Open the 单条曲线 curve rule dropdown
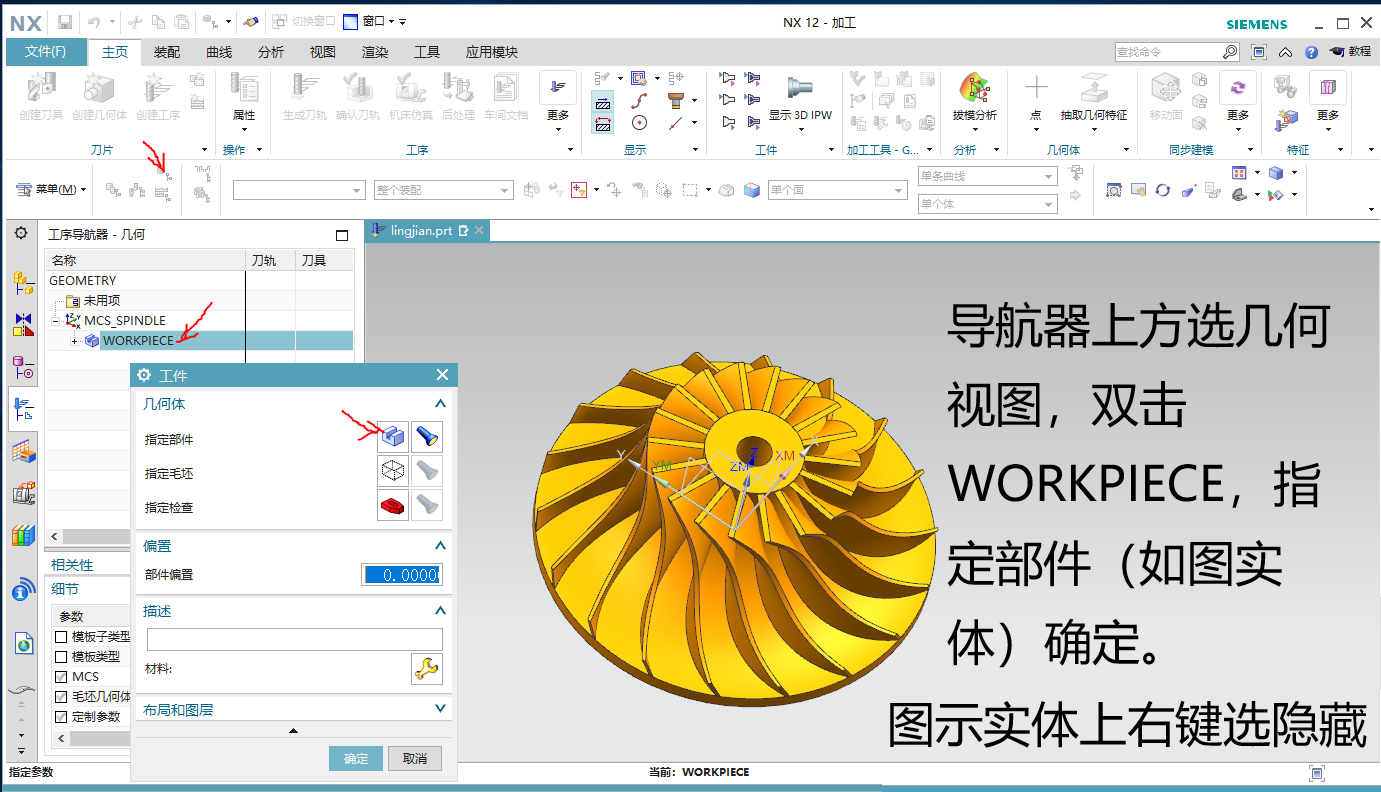The image size is (1381, 792). [987, 176]
